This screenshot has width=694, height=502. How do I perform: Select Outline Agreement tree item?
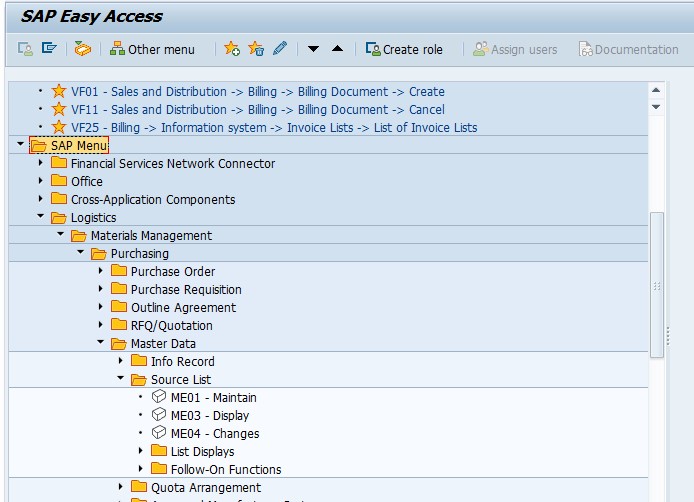[x=184, y=308]
